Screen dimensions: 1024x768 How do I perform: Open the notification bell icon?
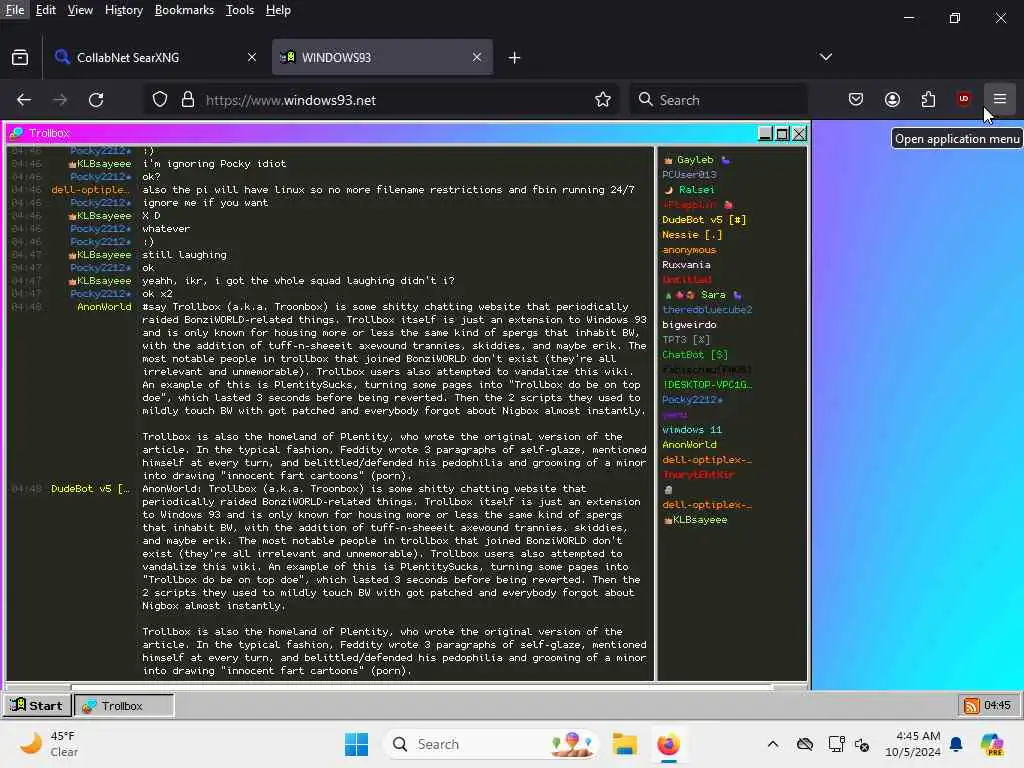coord(956,744)
